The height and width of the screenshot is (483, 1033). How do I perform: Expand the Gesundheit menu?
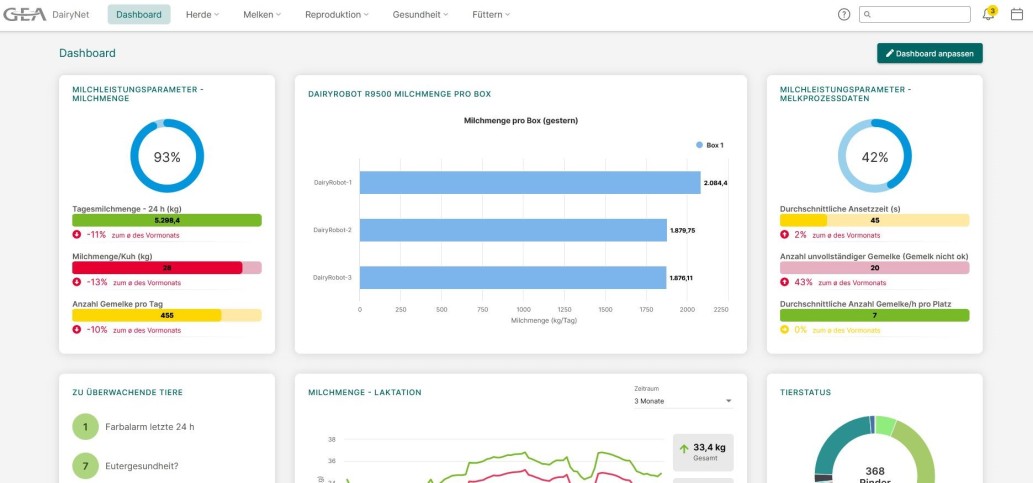pyautogui.click(x=420, y=14)
